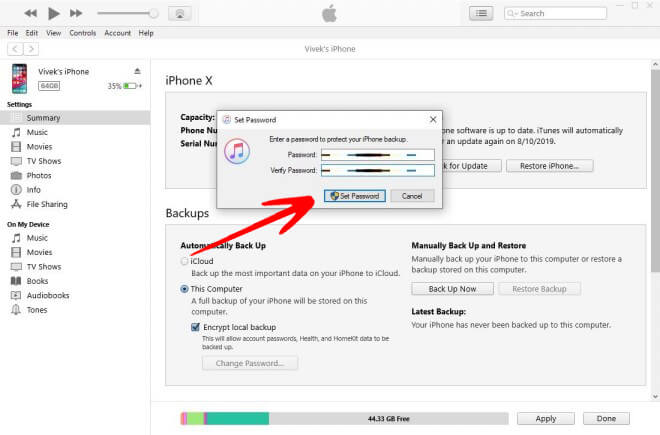Click the iPhone device thumbnail
The height and width of the screenshot is (435, 660).
click(x=19, y=78)
